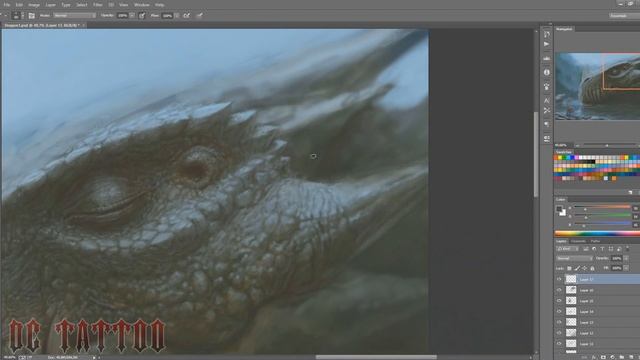Create new adjustment layer icon
Image resolution: width=640 pixels, height=360 pixels.
[612, 357]
